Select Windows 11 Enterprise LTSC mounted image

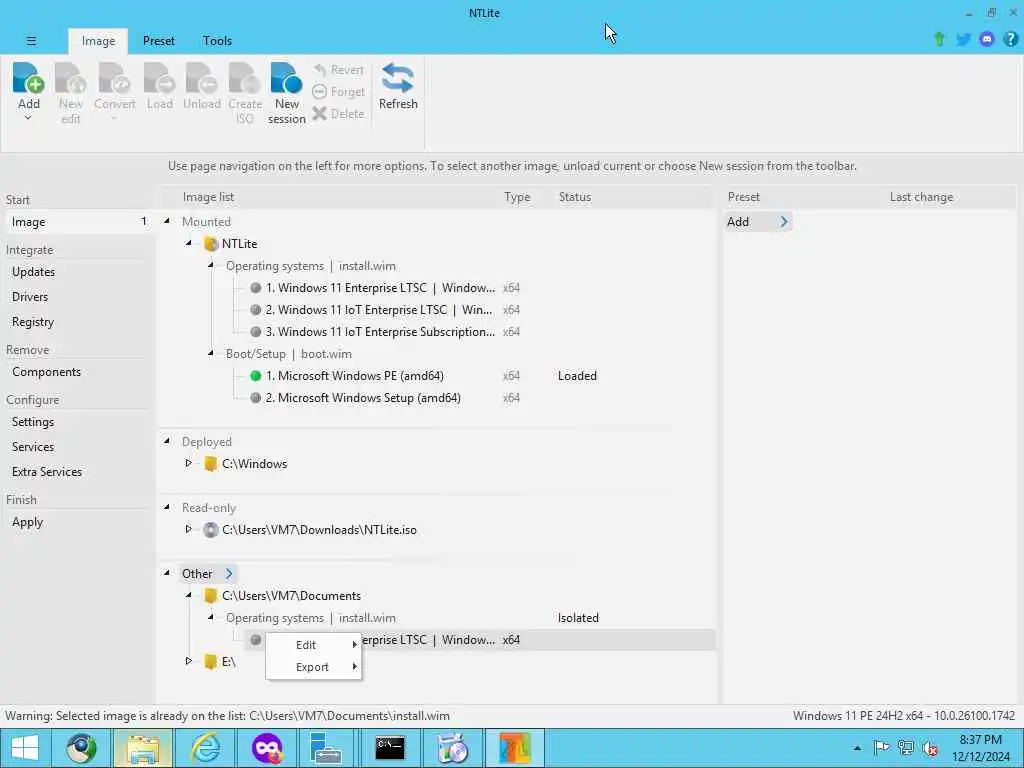click(x=380, y=288)
